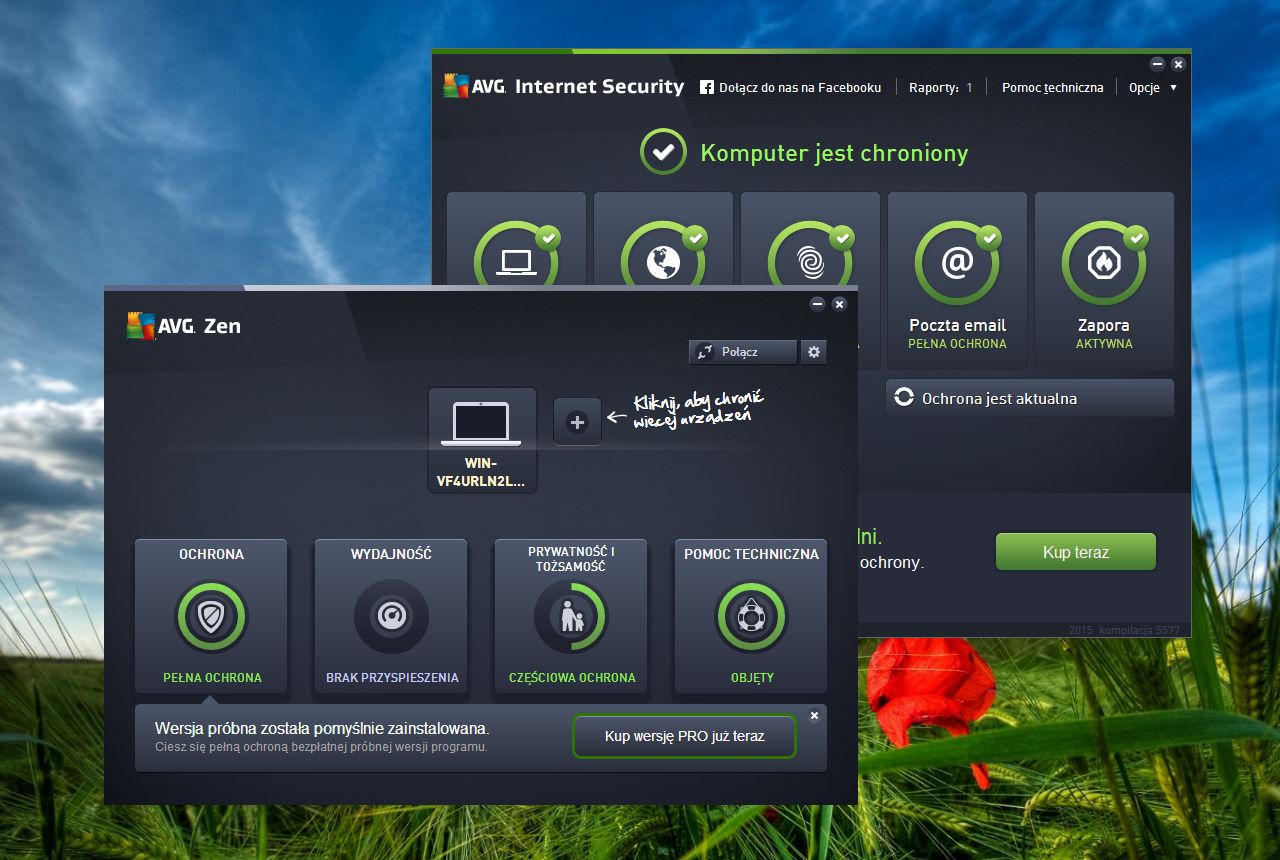Click AKTYWNA status under Zapora
The height and width of the screenshot is (860, 1280).
[x=1104, y=344]
